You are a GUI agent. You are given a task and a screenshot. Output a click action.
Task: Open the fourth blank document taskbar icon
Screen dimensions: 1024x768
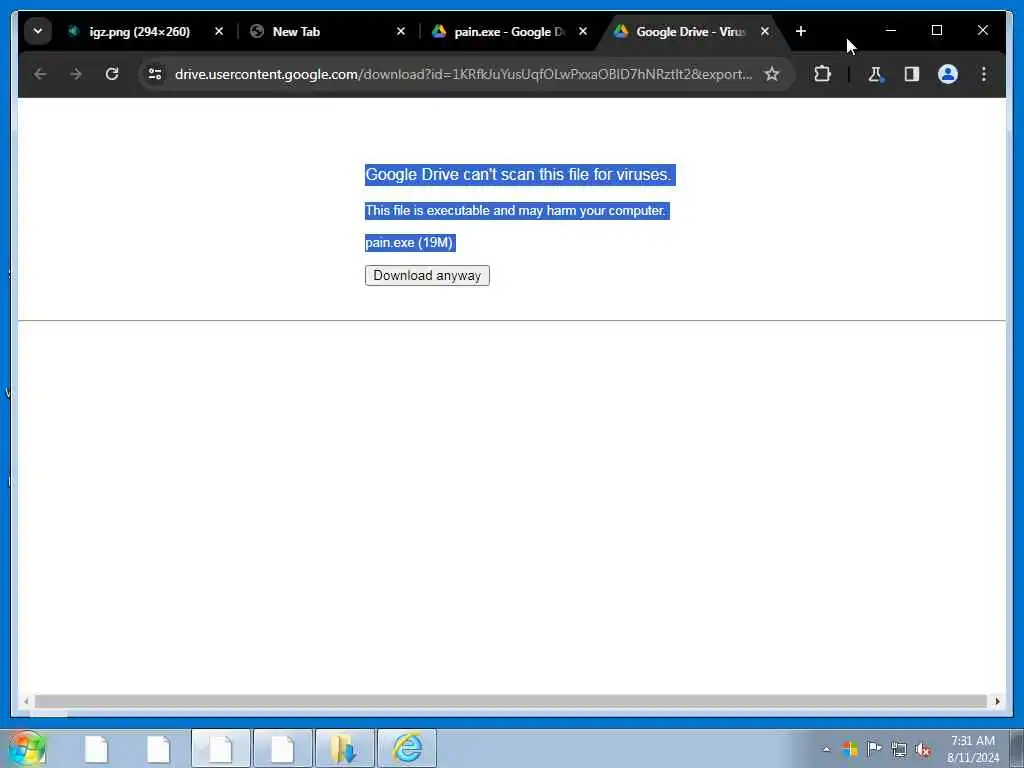click(x=283, y=748)
